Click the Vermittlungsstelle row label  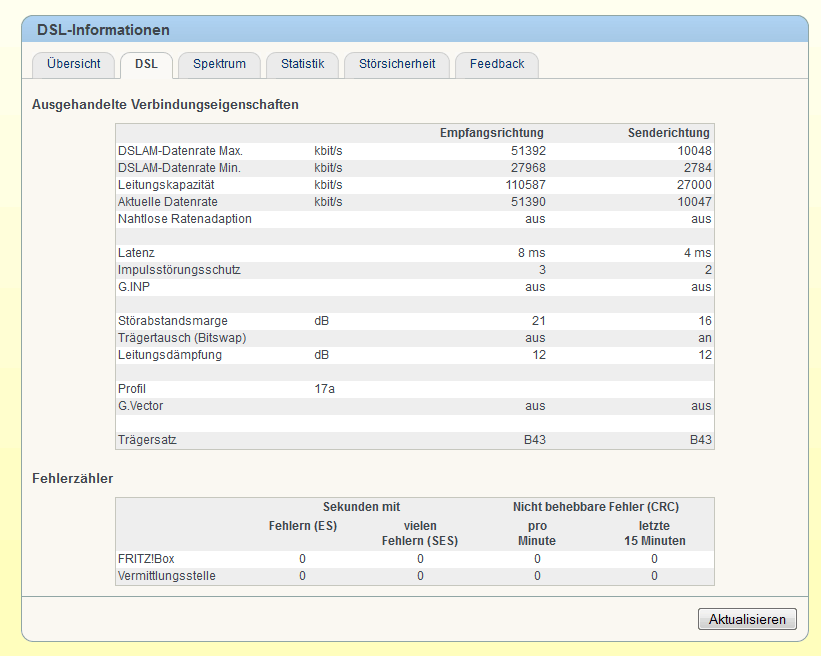167,576
